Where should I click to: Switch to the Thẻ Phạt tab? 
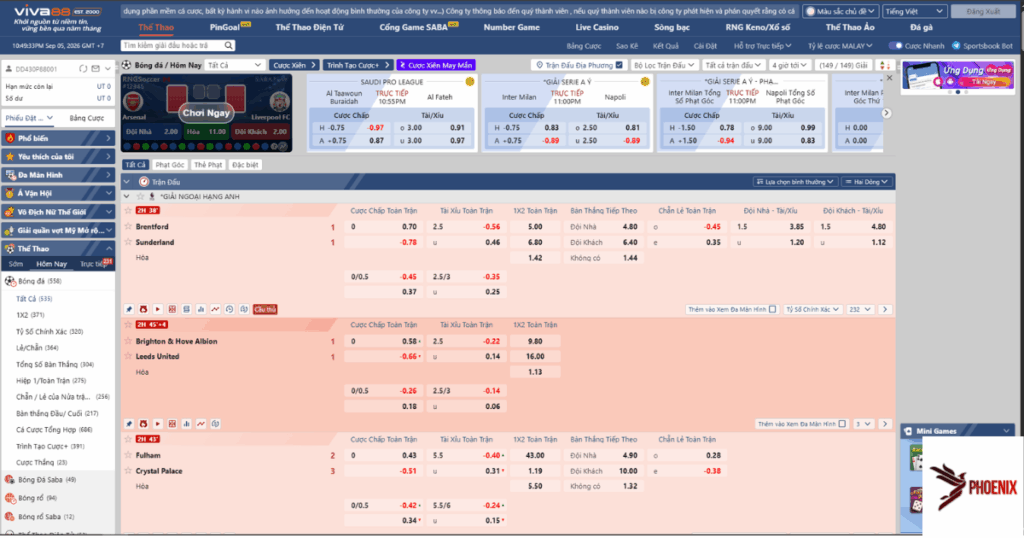pos(208,165)
